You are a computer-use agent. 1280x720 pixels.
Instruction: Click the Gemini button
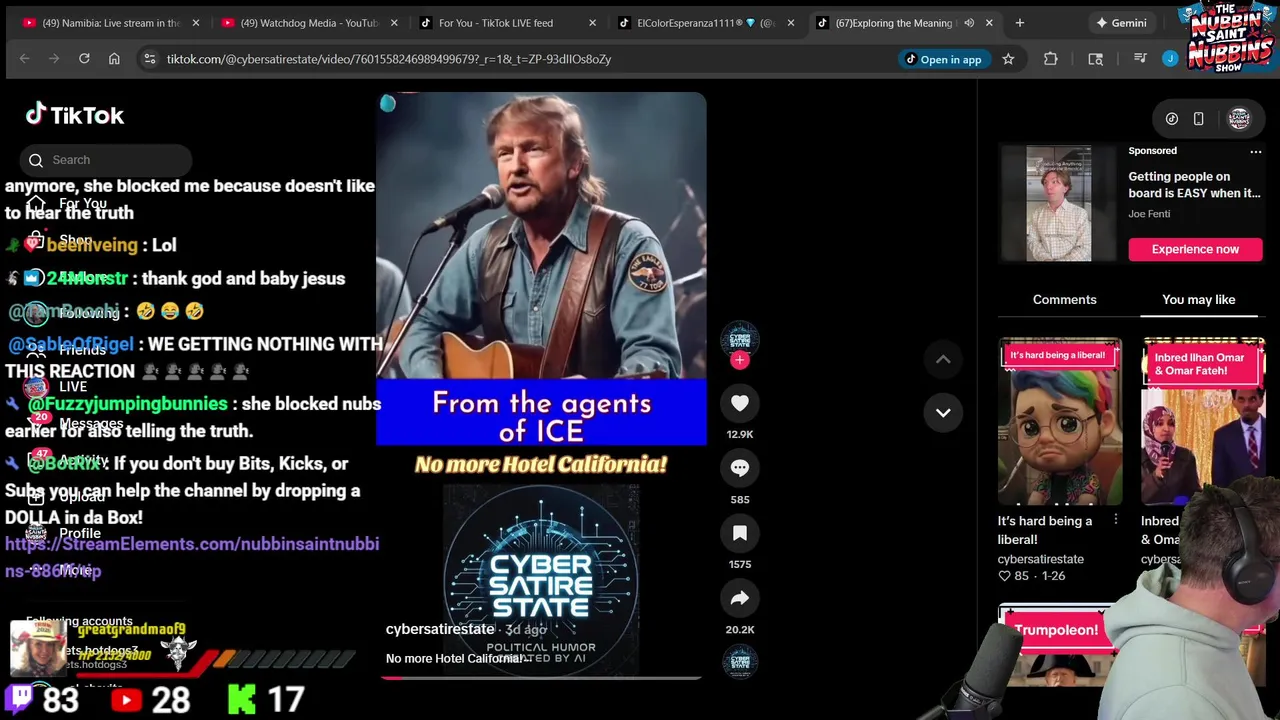pyautogui.click(x=1120, y=22)
